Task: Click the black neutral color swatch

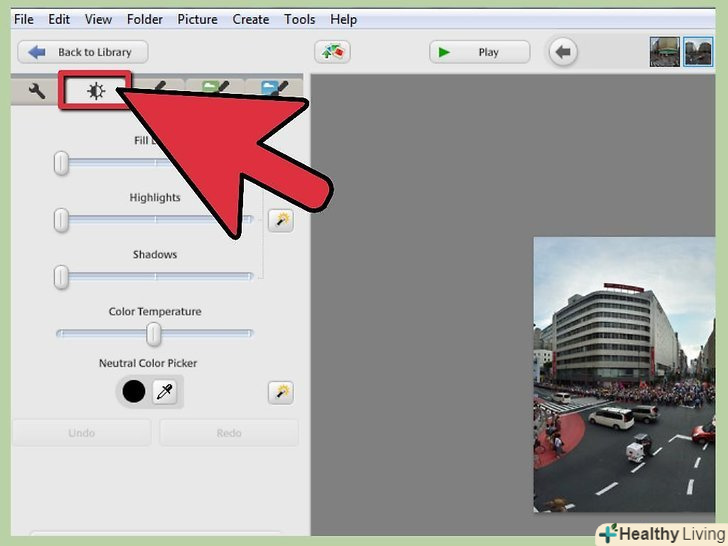Action: point(134,392)
